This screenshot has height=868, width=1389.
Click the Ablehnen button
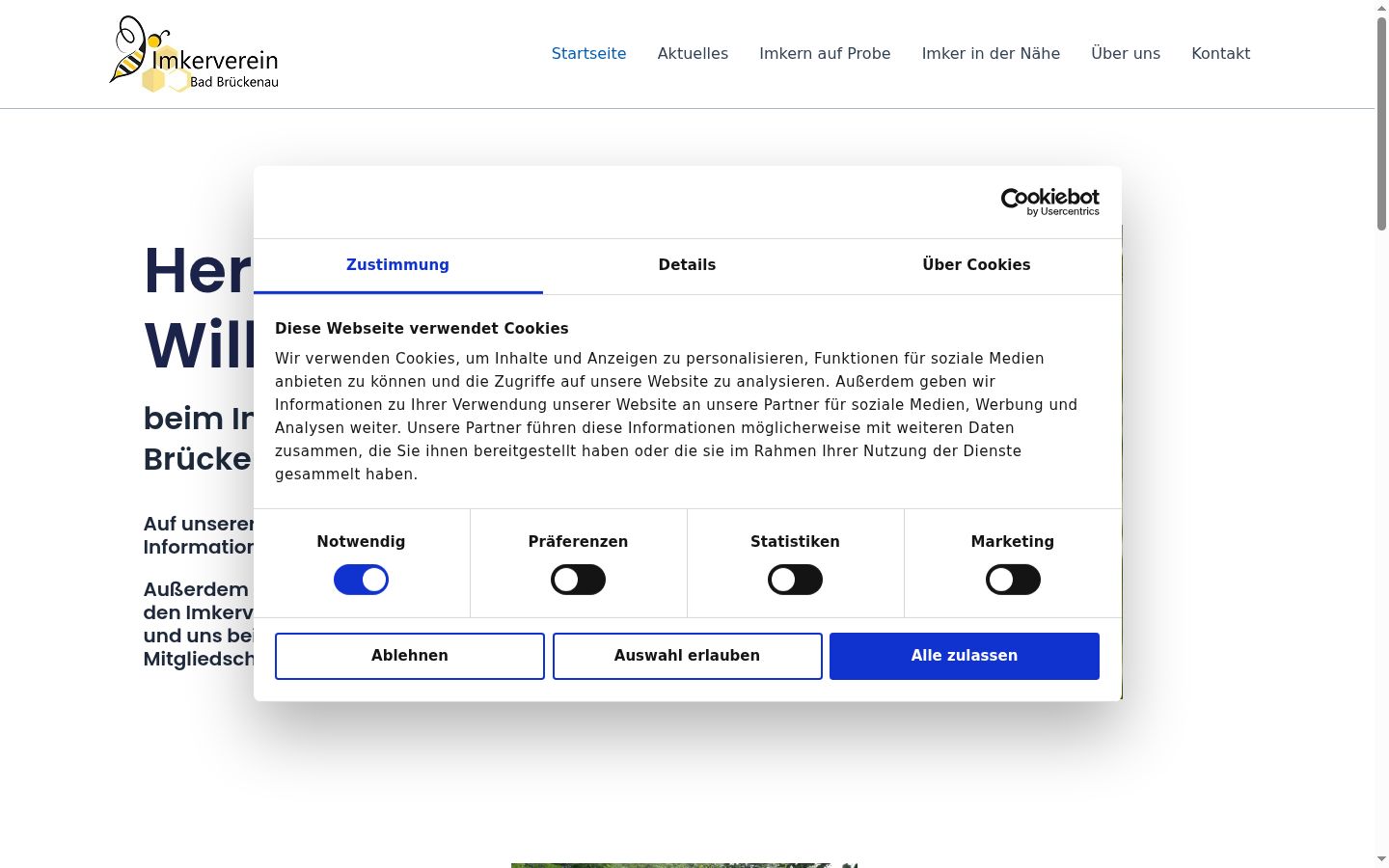410,656
